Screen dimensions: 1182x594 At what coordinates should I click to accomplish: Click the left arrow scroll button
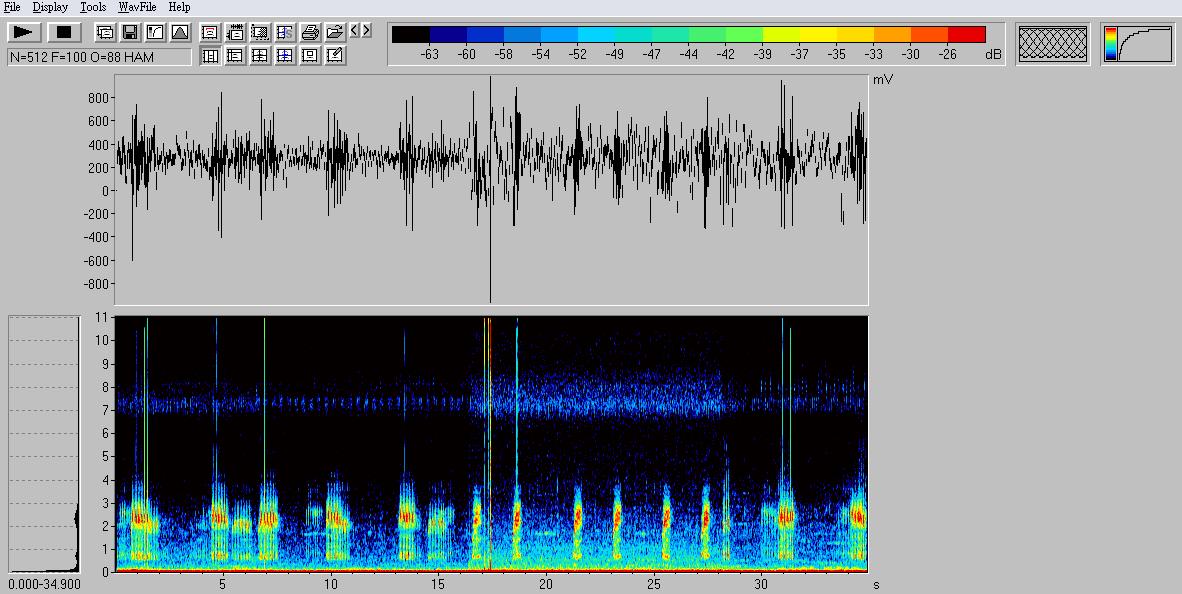(355, 31)
